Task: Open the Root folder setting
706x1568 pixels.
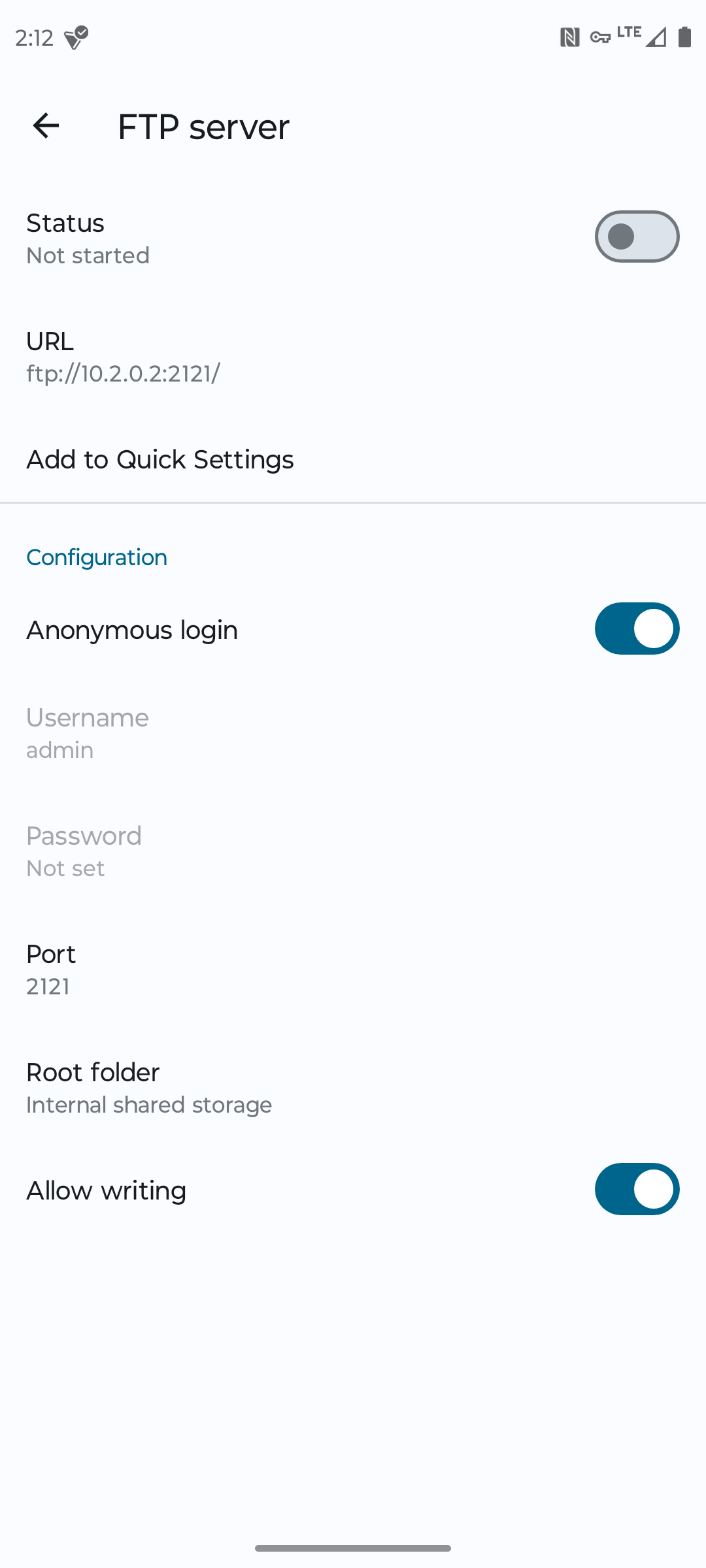Action: coord(353,1088)
